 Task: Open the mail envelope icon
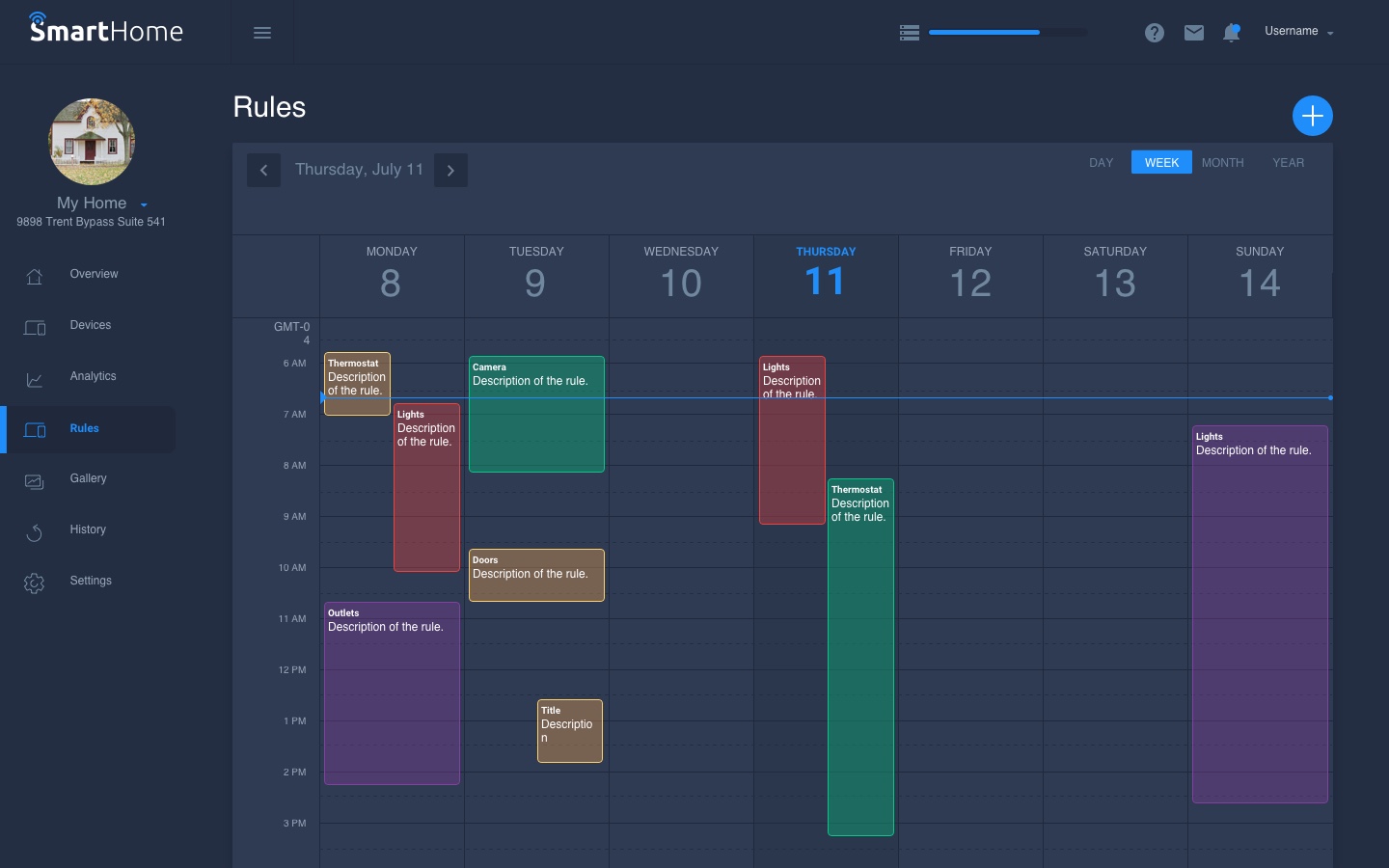[x=1194, y=33]
